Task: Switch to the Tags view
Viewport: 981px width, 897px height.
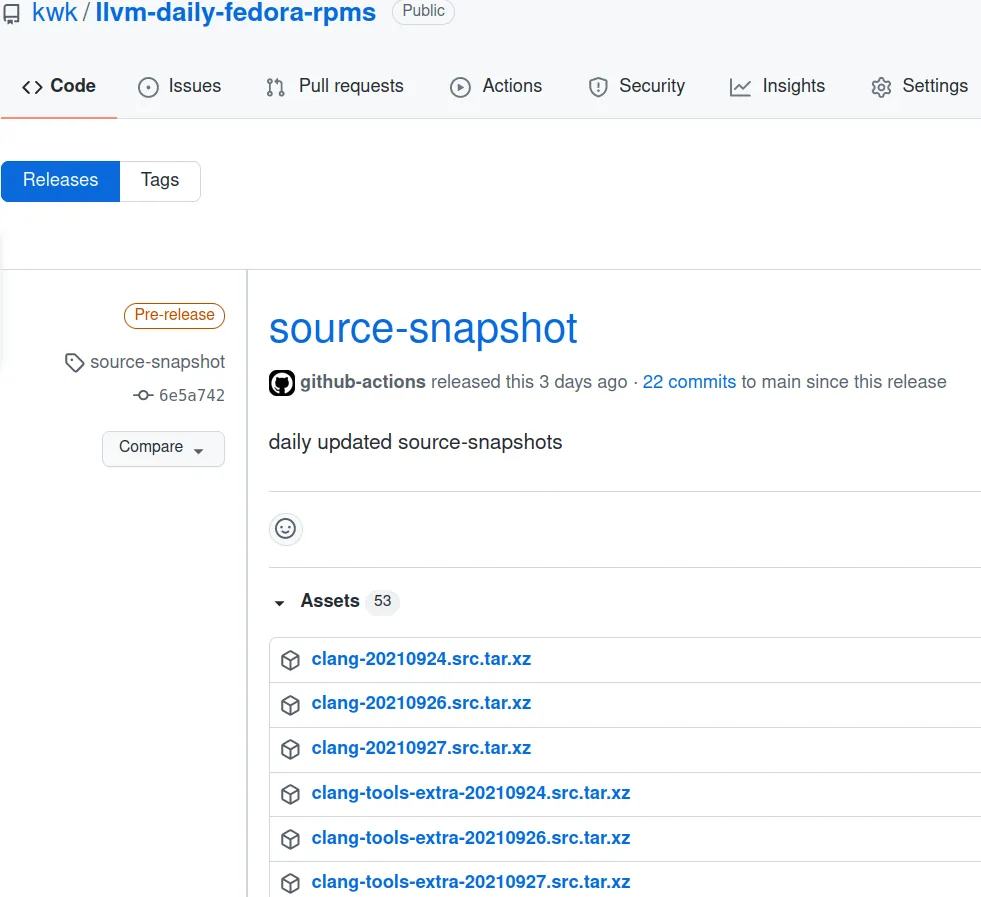Action: click(x=160, y=181)
